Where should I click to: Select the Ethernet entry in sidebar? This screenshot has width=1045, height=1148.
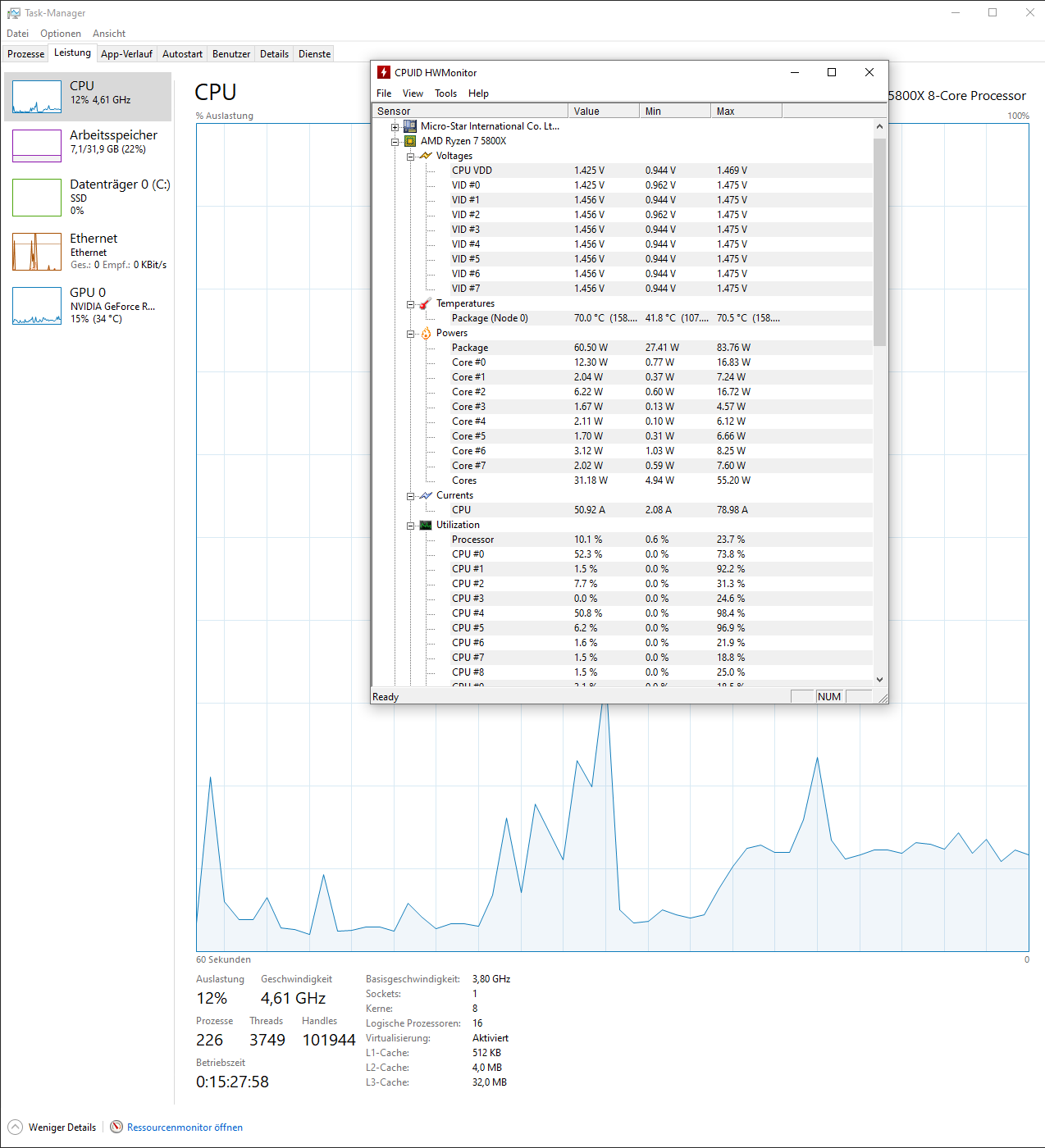[89, 251]
